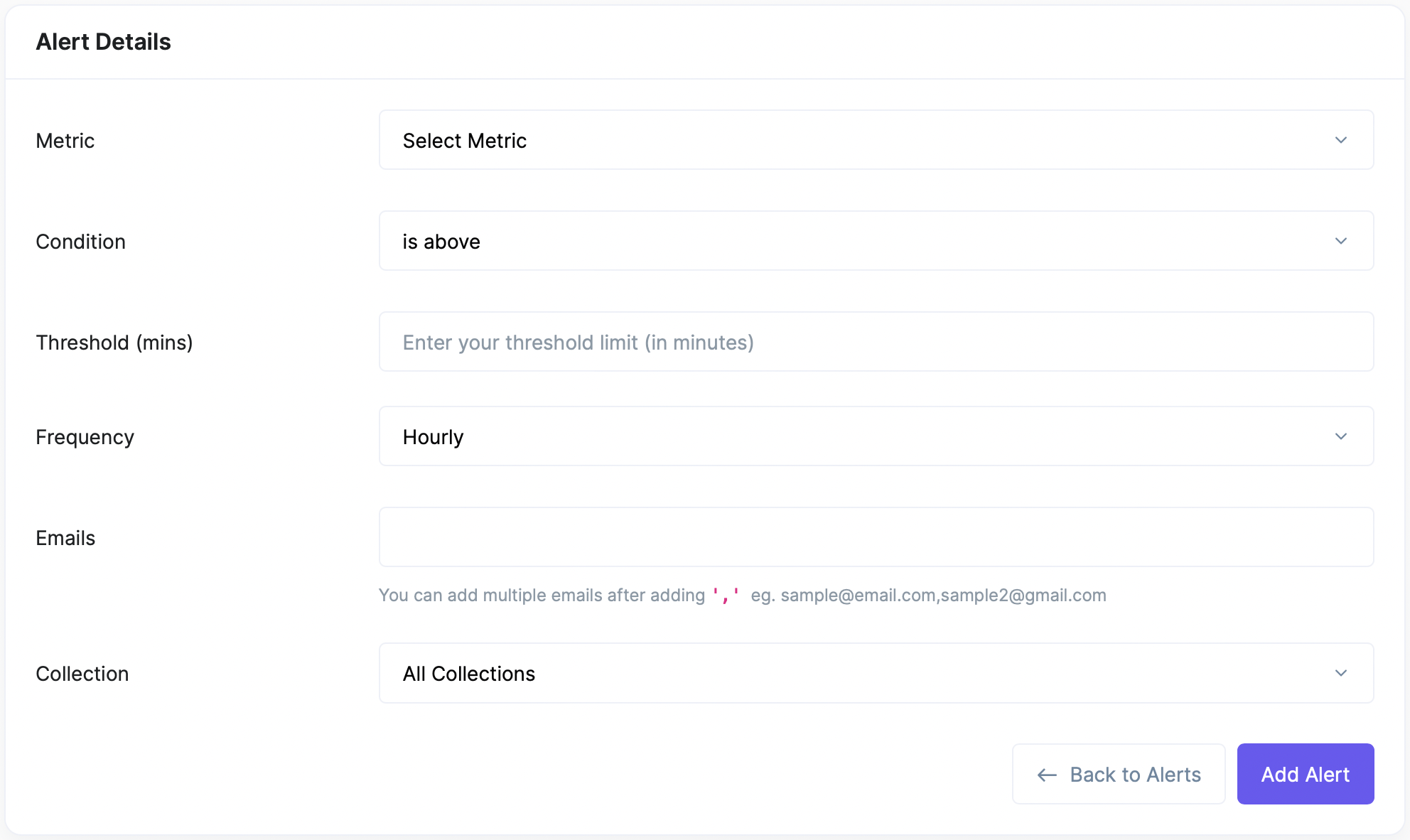This screenshot has width=1410, height=840.
Task: Click the Add Alert button
Action: (1306, 774)
